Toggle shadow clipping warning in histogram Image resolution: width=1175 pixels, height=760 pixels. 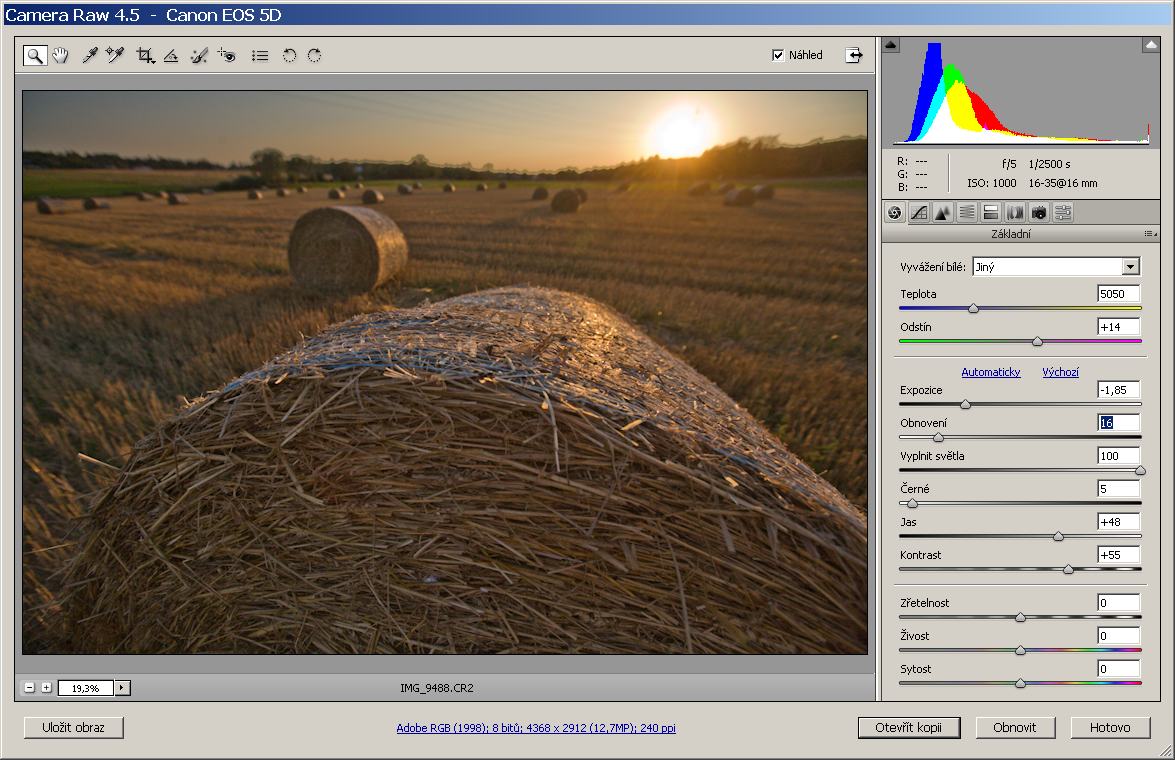(x=892, y=45)
